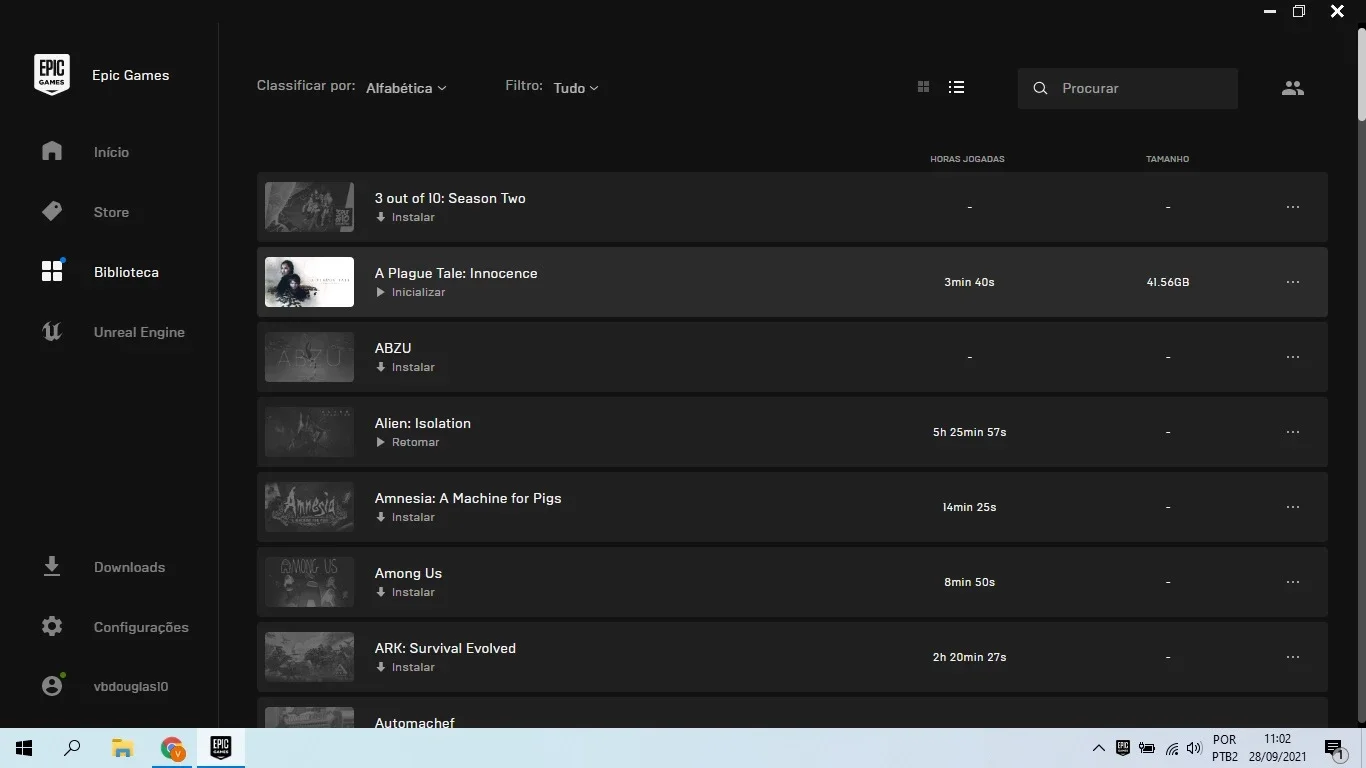Click the Alien: Isolation thumbnail
Image resolution: width=1366 pixels, height=768 pixels.
pos(309,432)
